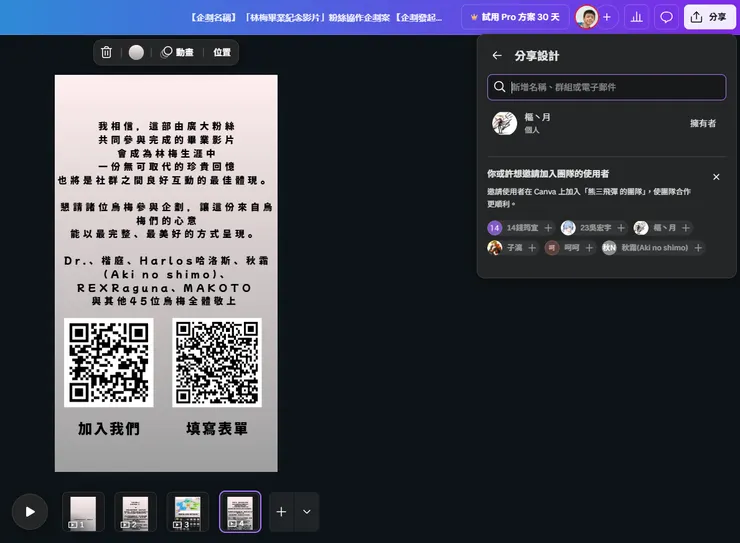Click the 填寫表單 text on canvas
The height and width of the screenshot is (543, 740).
(217, 428)
